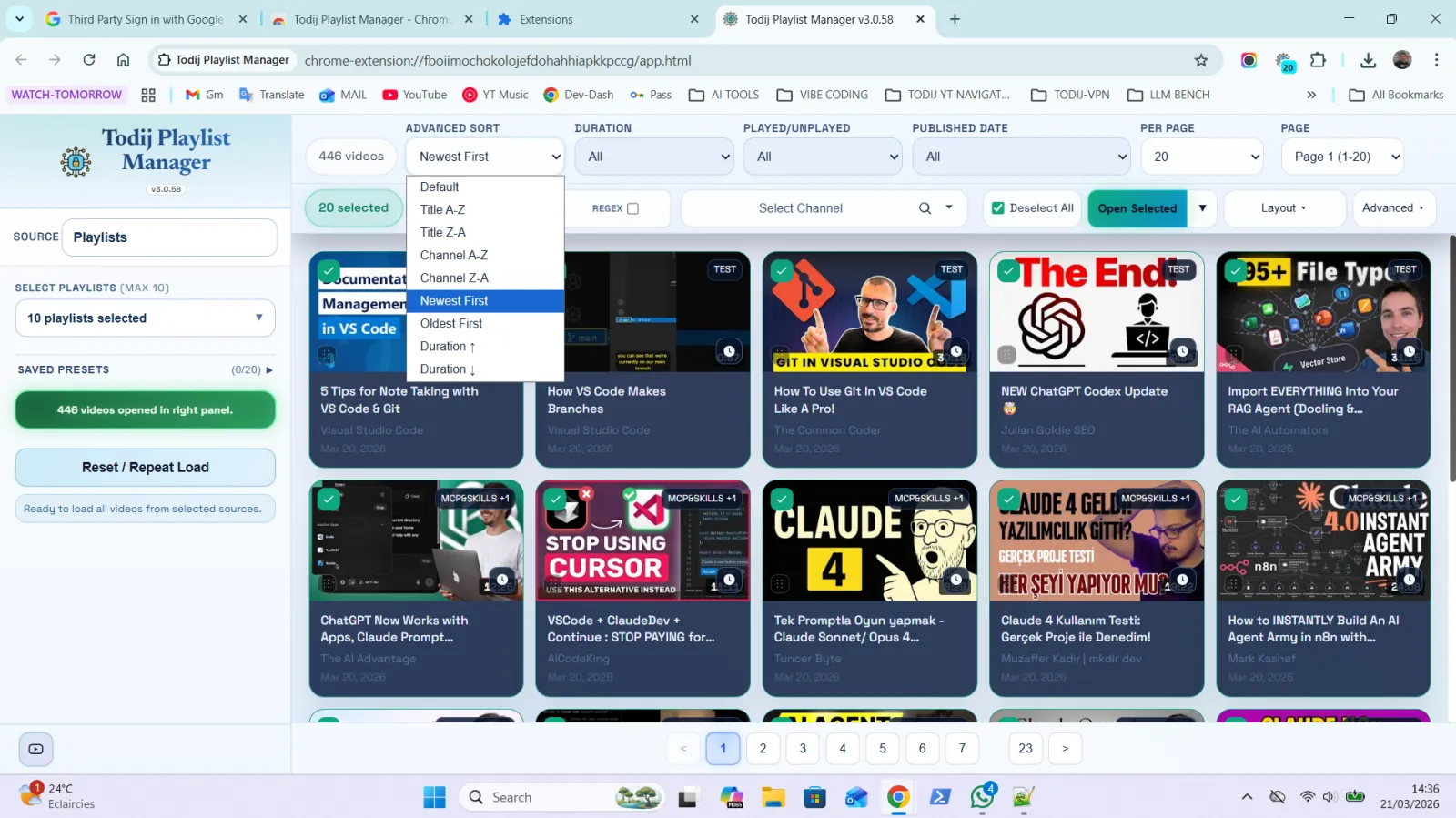Open the Duration filter dropdown
The image size is (1456, 818).
click(x=654, y=157)
